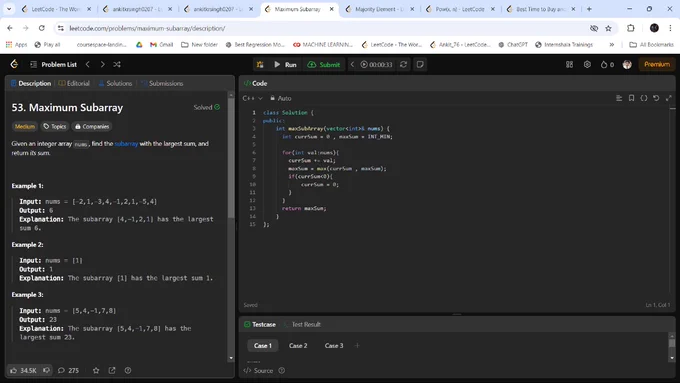Switch to the Submissions tab

click(162, 83)
